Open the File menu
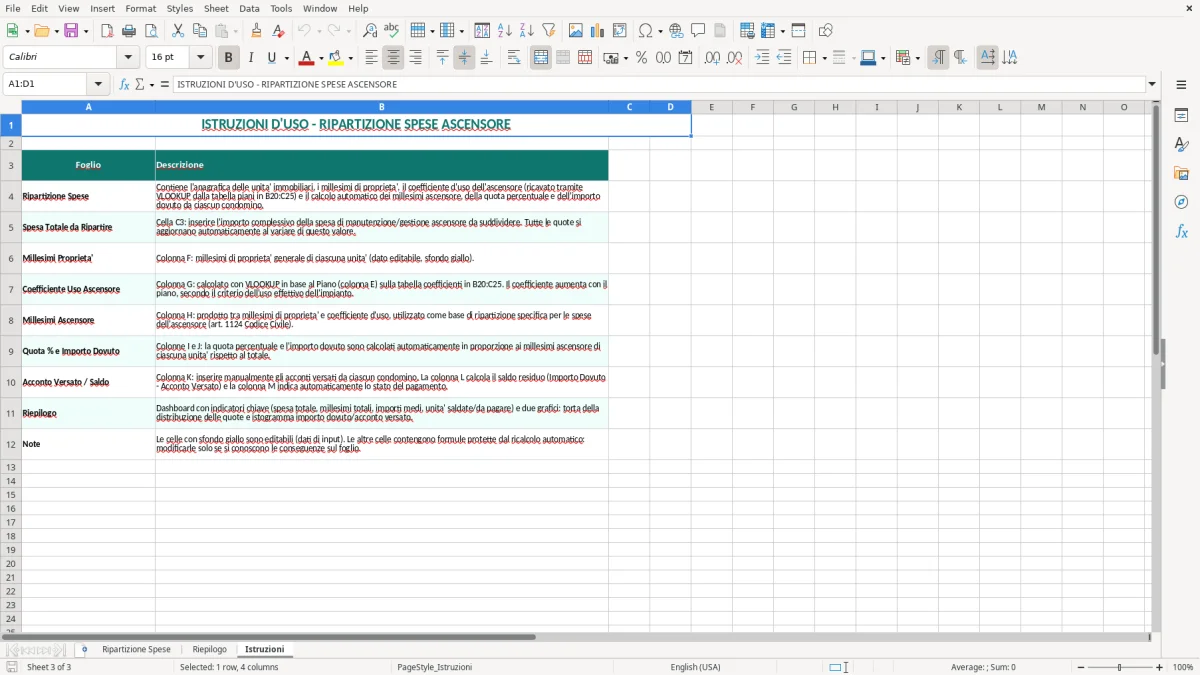Image resolution: width=1200 pixels, height=675 pixels. (13, 8)
